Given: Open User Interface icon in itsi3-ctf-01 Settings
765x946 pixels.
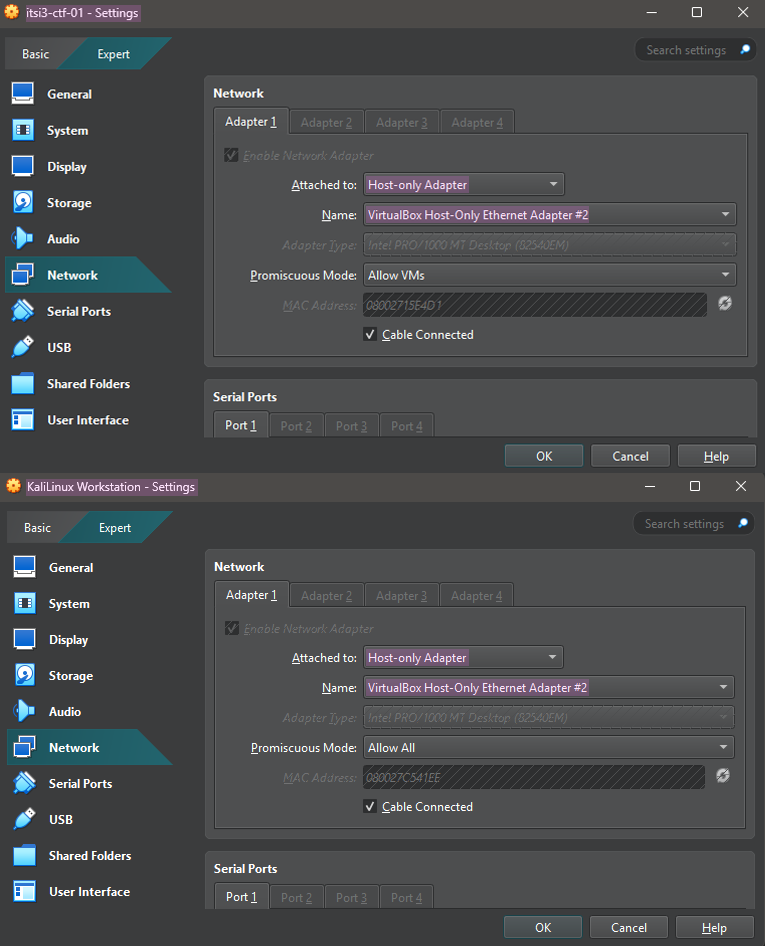Looking at the screenshot, I should pos(23,419).
